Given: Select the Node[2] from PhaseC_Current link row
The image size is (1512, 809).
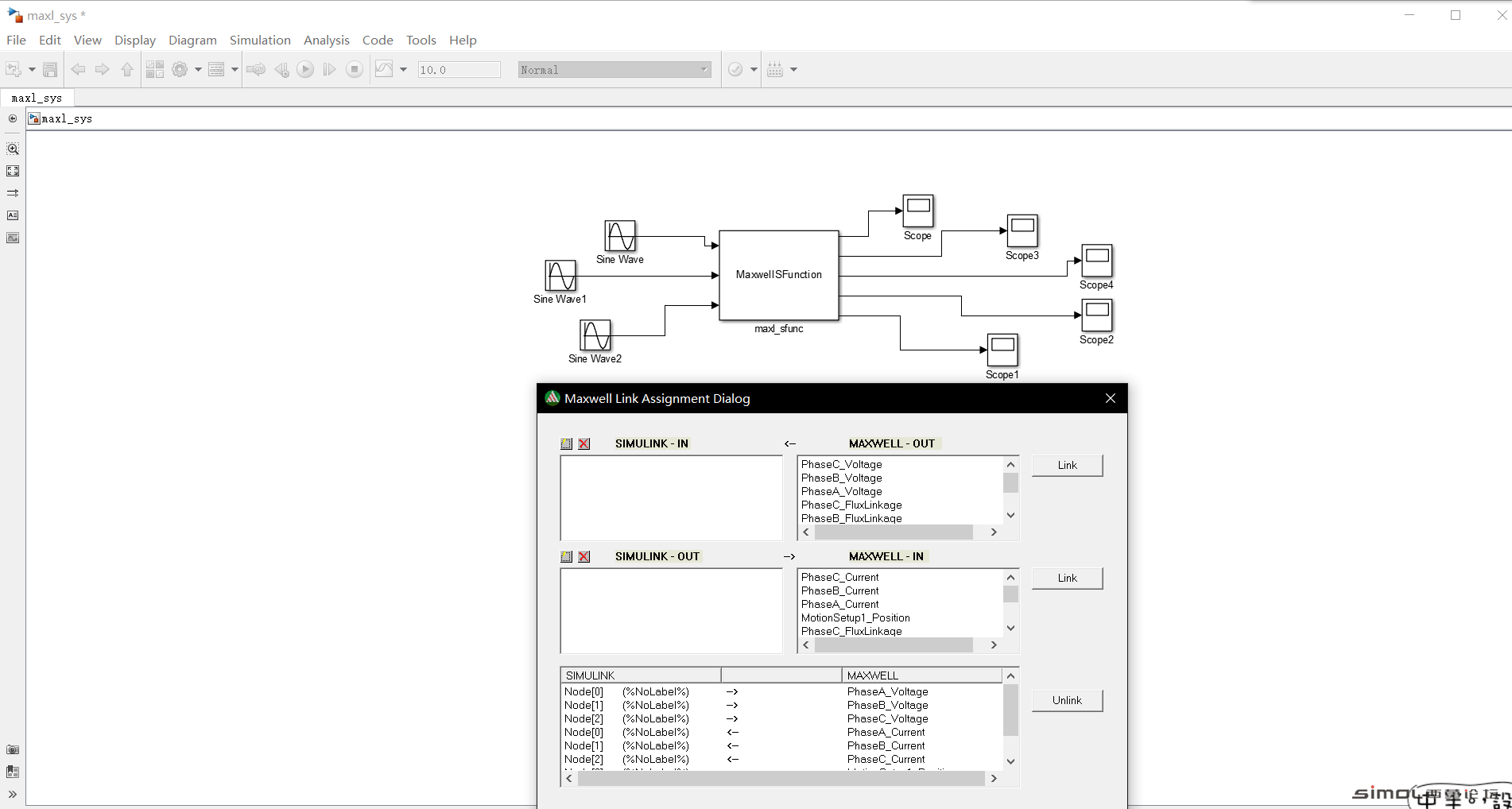Looking at the screenshot, I should (x=781, y=759).
